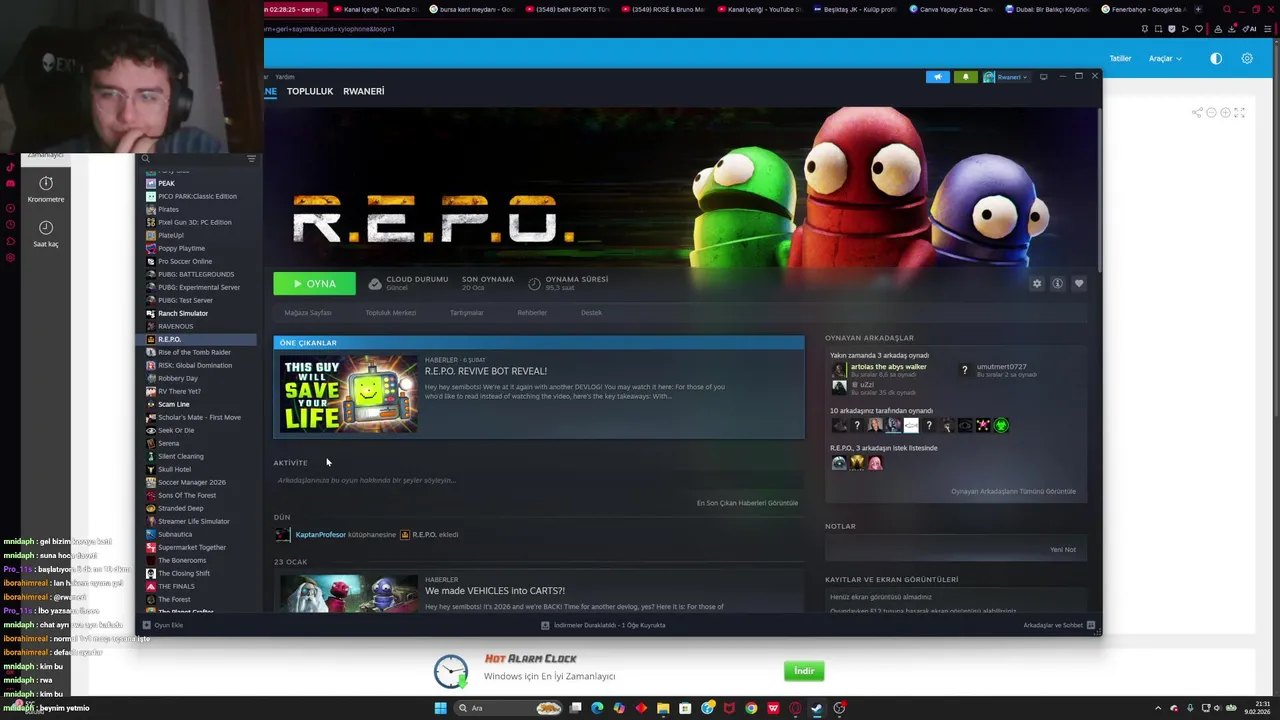Click Oyun Ekle at library bottom
This screenshot has height=720, width=1280.
[x=163, y=625]
